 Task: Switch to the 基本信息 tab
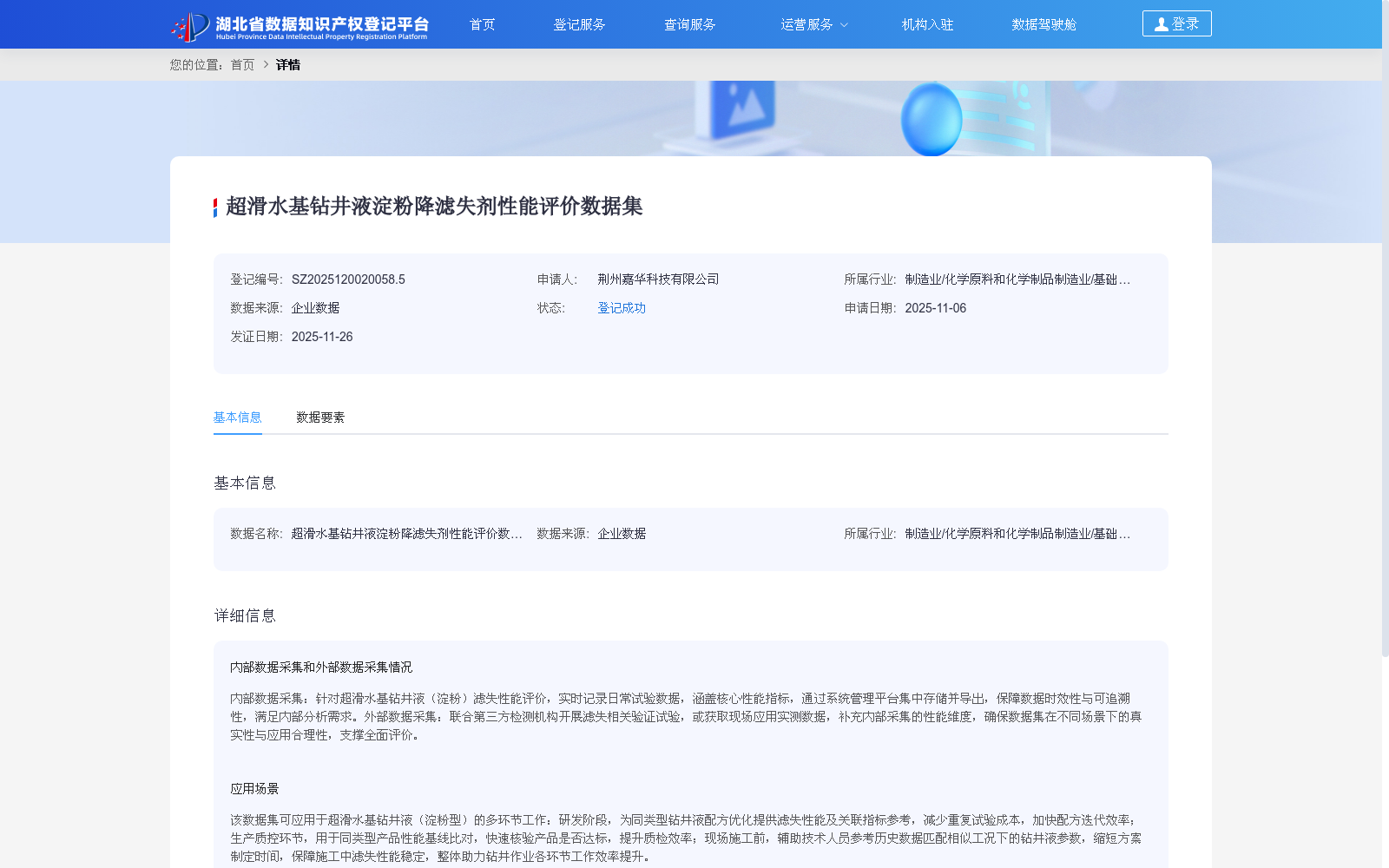tap(238, 418)
